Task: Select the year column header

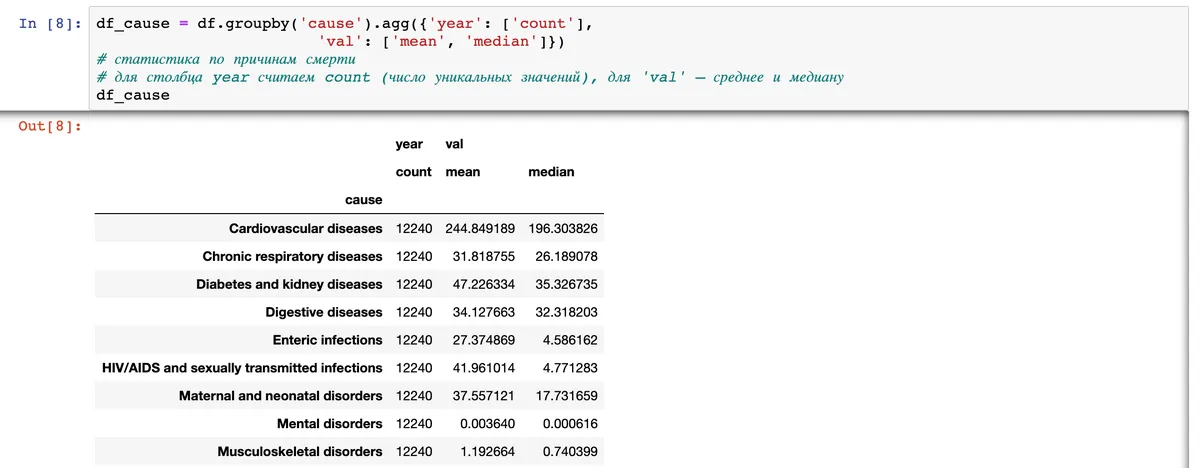Action: [409, 145]
